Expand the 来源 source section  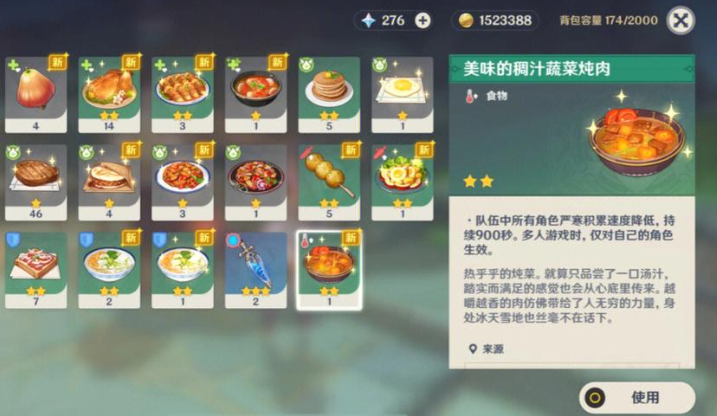pos(487,349)
